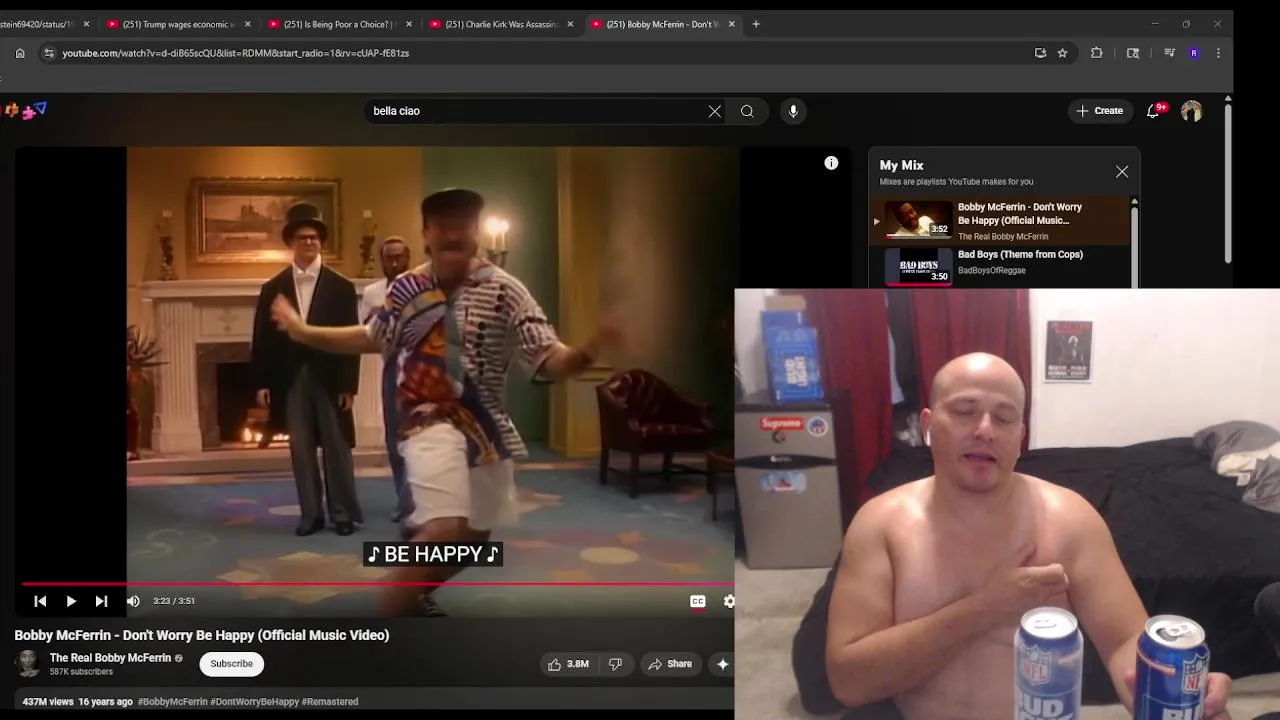The image size is (1280, 720).
Task: Open the media controls icon in toolbar
Action: 1169,53
